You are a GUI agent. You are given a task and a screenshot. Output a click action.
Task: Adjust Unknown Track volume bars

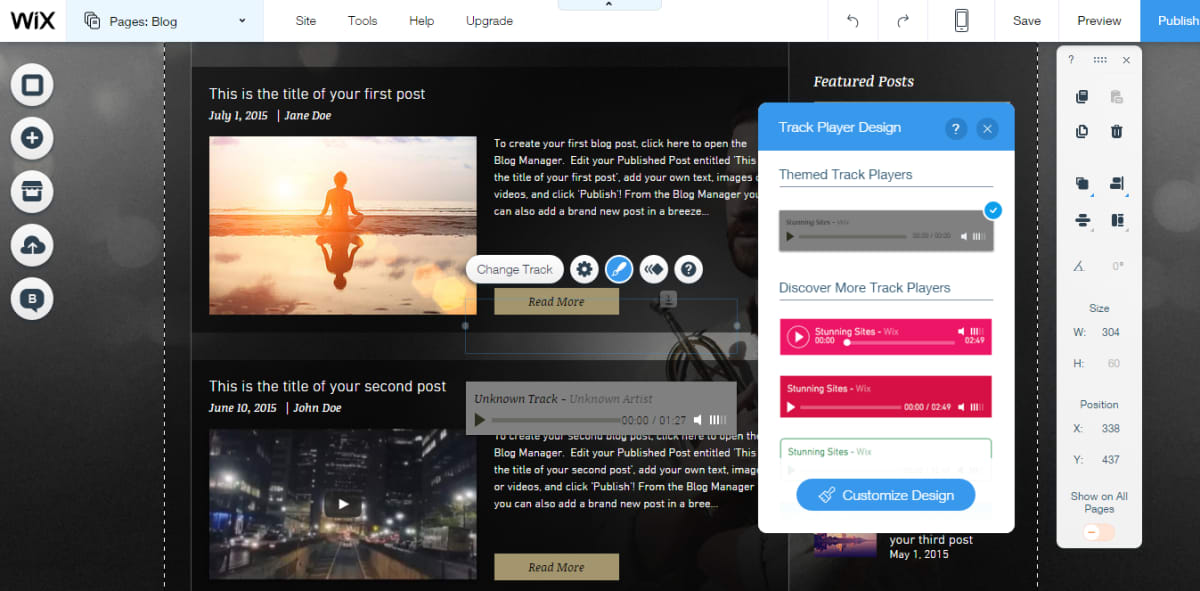718,420
